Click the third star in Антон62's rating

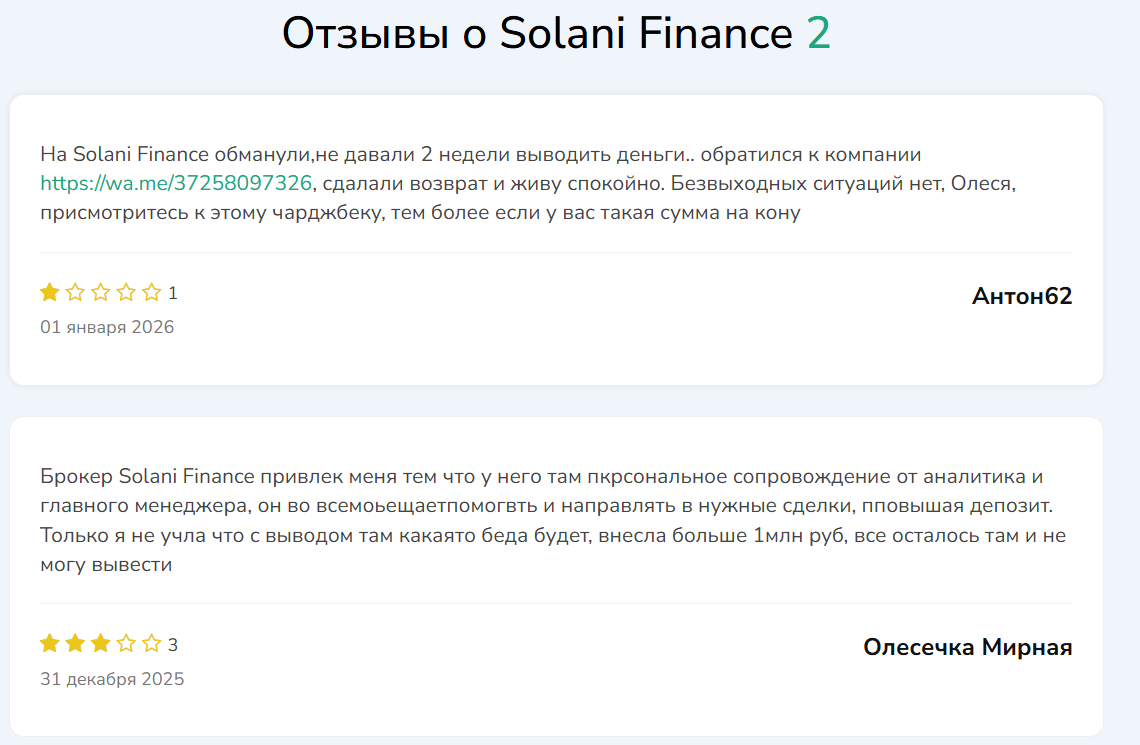click(100, 293)
